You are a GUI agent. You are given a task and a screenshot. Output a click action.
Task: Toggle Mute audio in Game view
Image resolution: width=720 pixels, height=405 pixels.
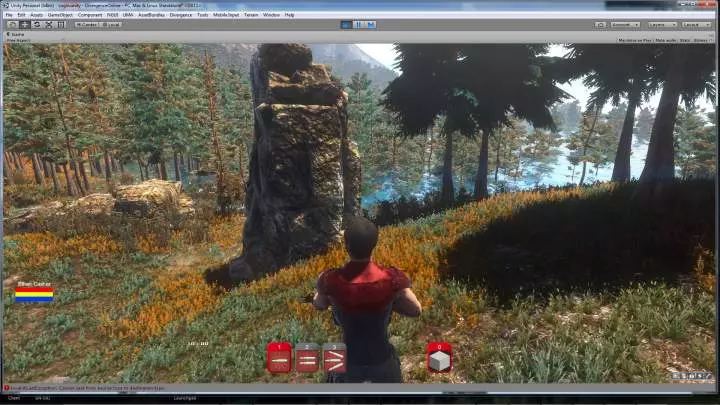[x=665, y=40]
